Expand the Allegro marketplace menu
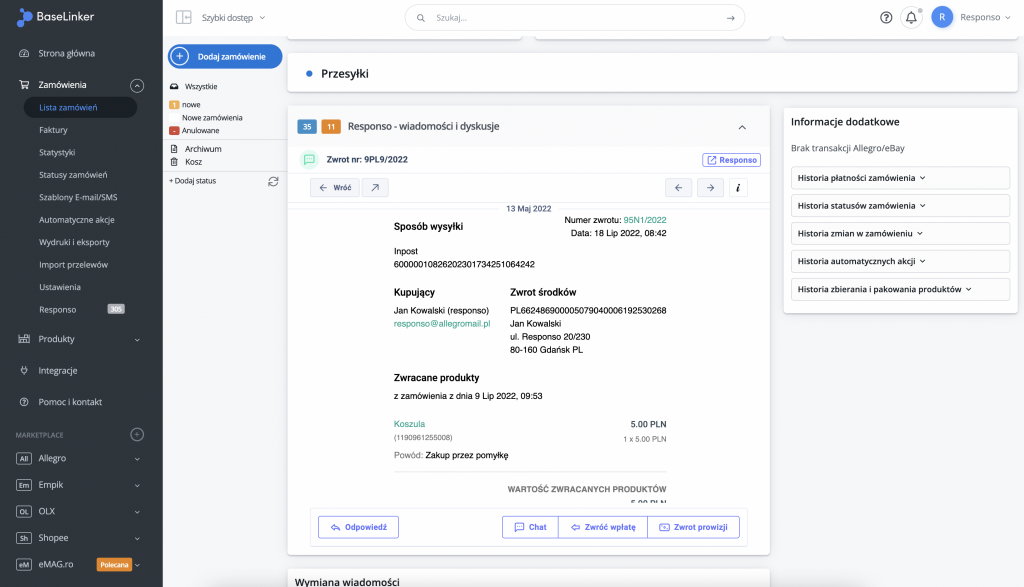This screenshot has width=1024, height=587. click(137, 459)
